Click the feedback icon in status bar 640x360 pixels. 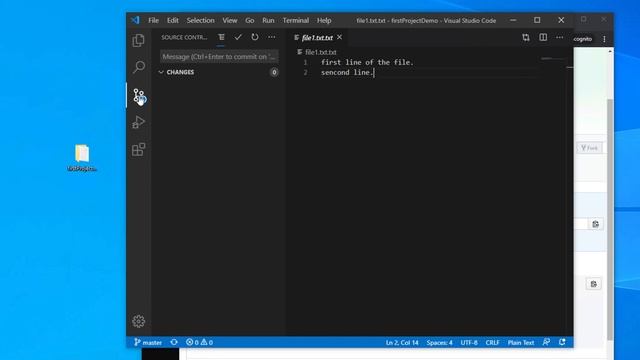(x=546, y=342)
